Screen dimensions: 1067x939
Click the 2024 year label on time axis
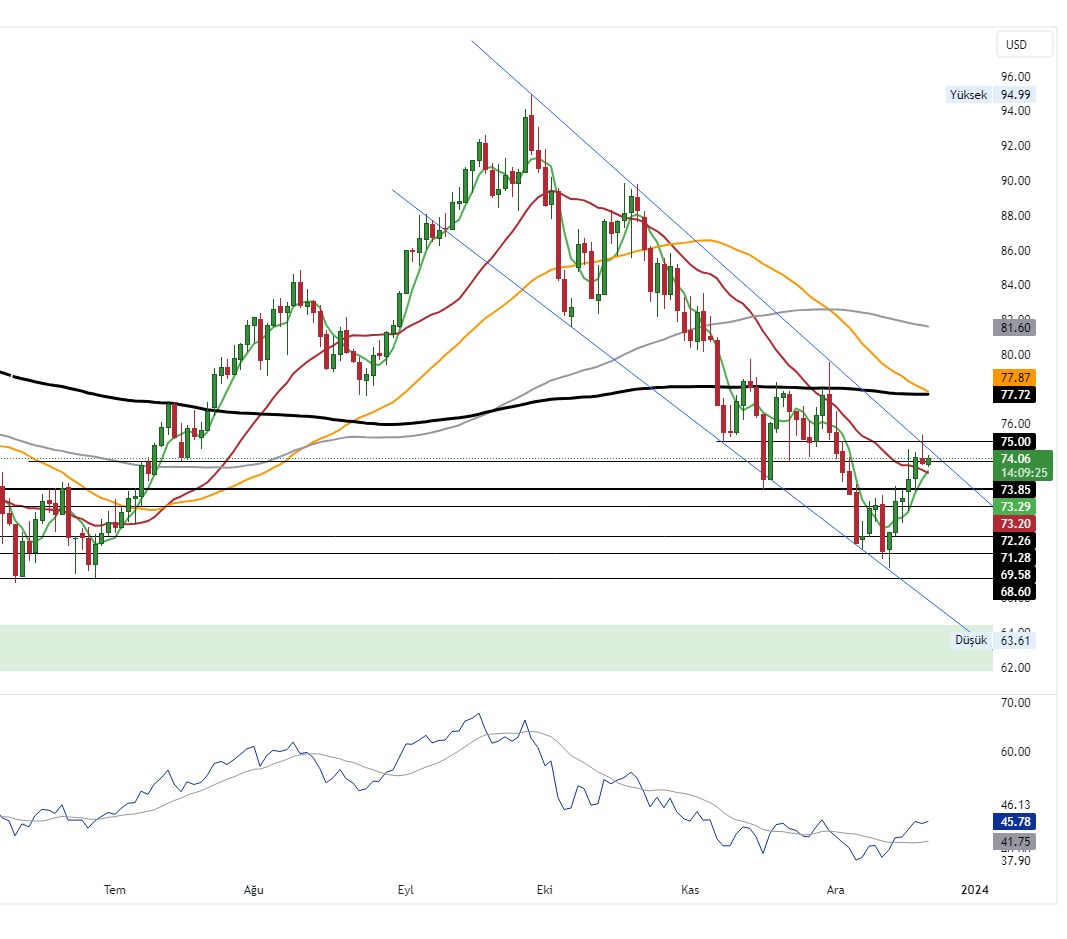pos(974,889)
